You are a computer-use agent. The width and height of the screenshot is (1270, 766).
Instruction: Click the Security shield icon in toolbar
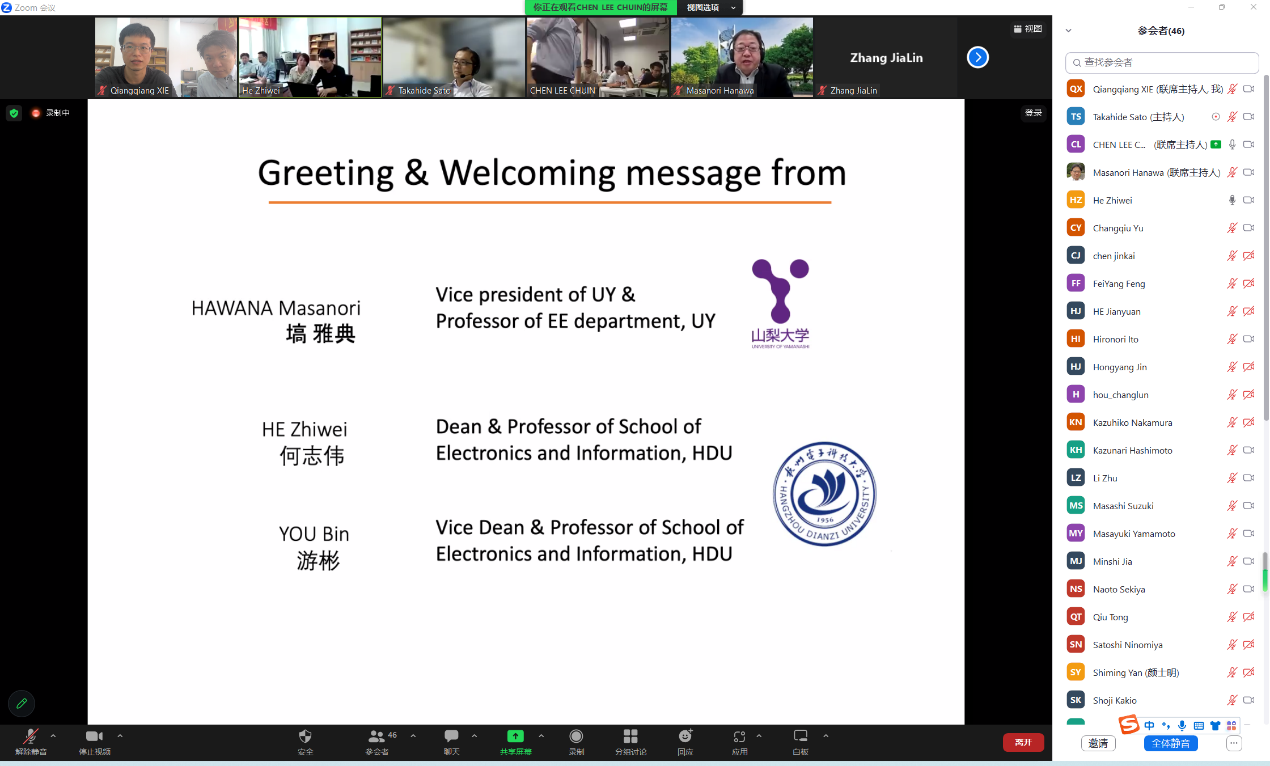[x=305, y=737]
